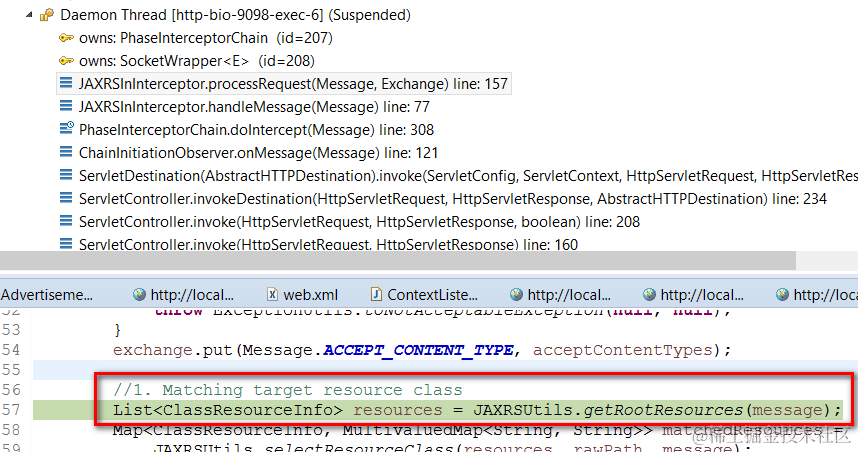Screen dimensions: 858x452
Task: Click the stack frame icon for JAXRSInInterceptor.handleMessage
Action: point(66,106)
